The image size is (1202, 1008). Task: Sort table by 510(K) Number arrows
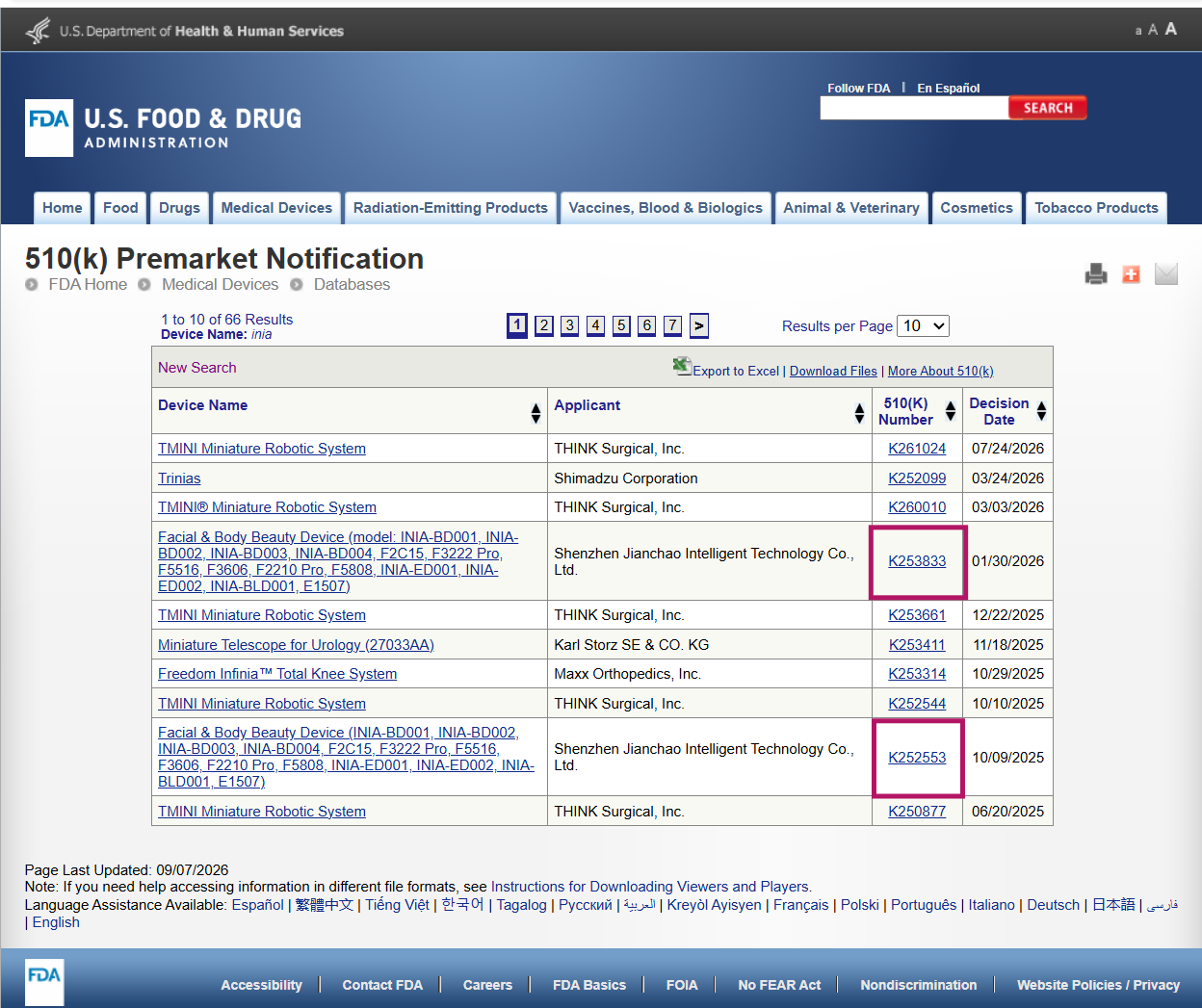951,411
